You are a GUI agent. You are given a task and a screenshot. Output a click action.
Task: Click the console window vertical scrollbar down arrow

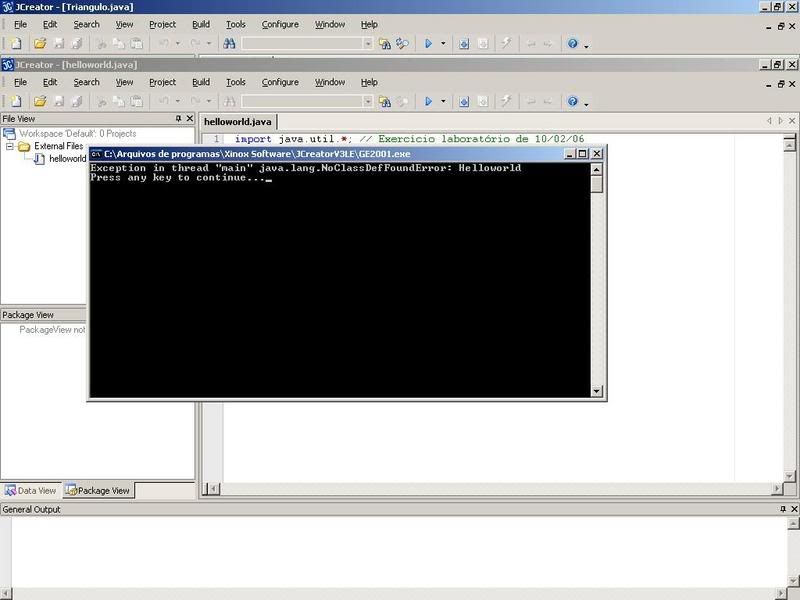pos(597,392)
